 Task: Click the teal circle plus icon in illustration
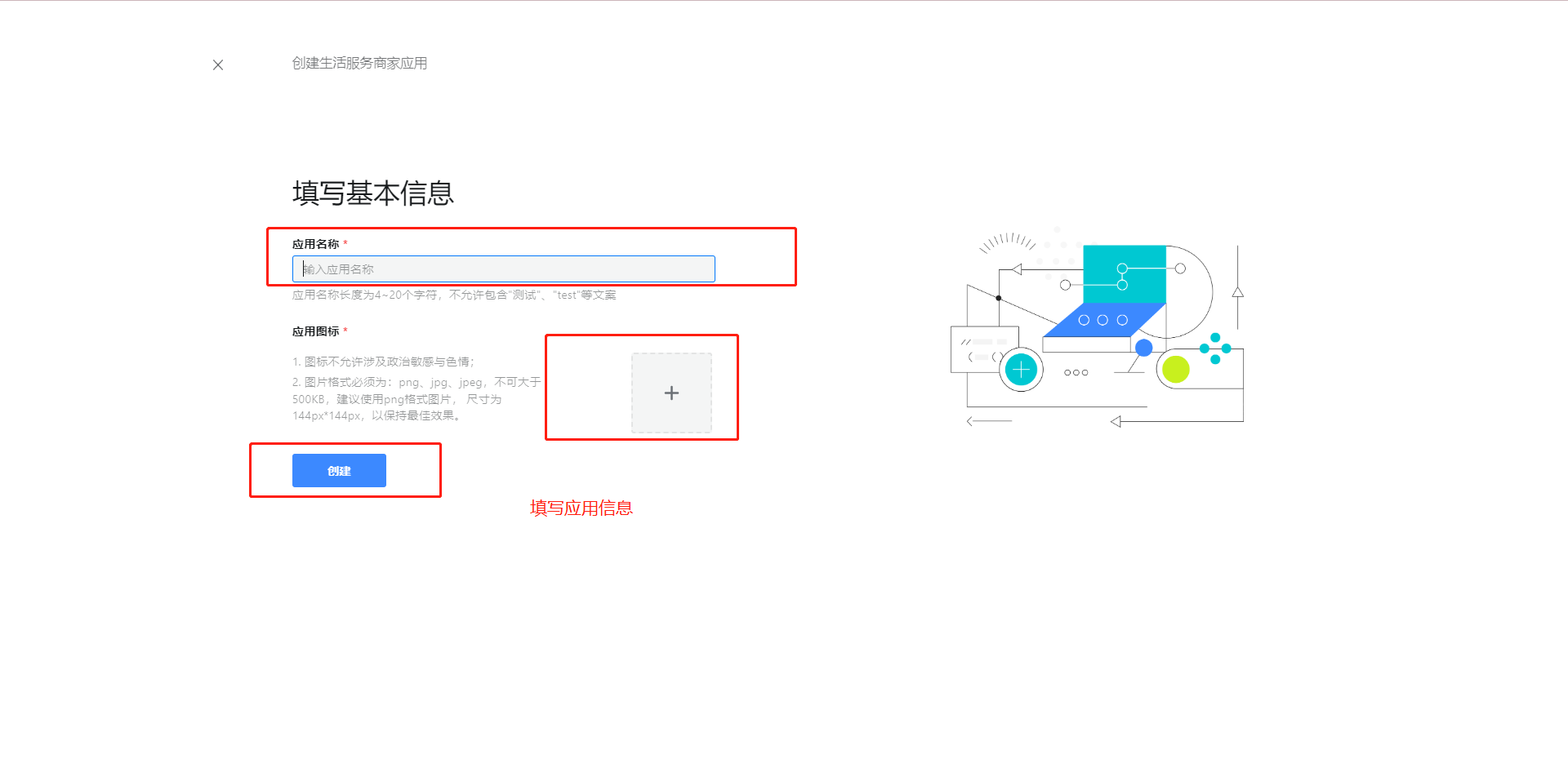1021,371
